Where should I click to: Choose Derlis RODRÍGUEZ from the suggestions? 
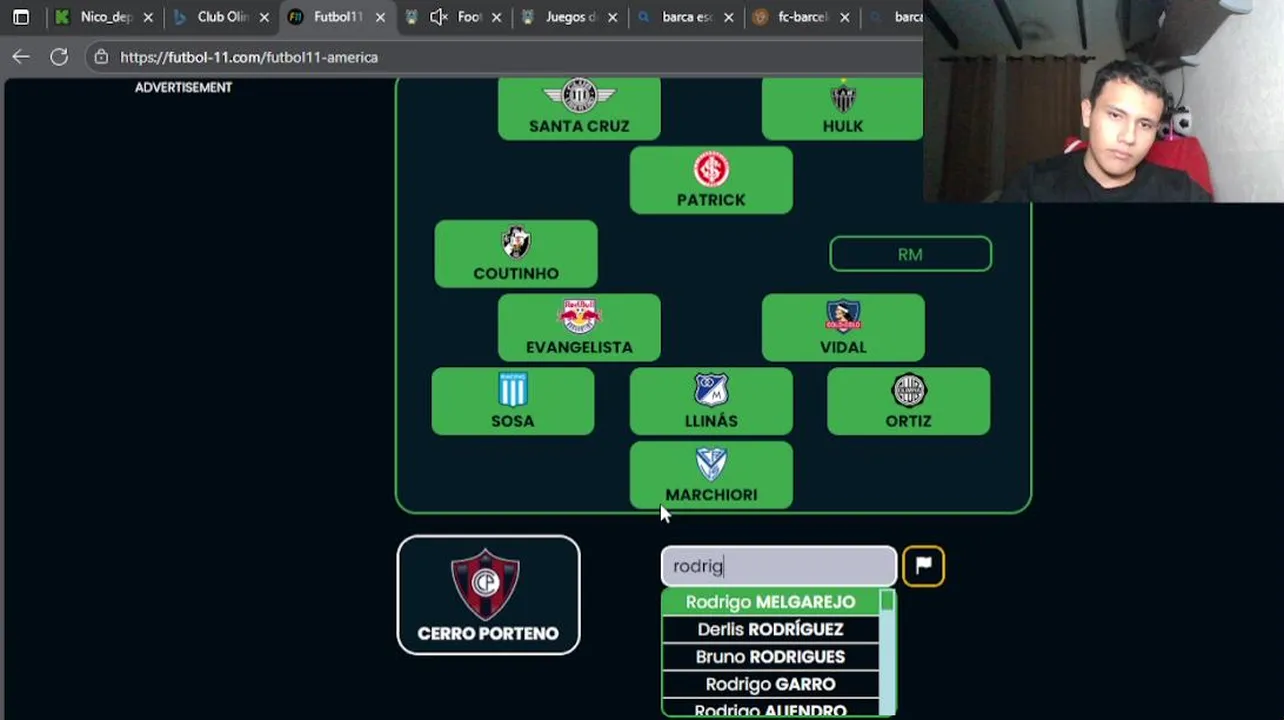(x=770, y=629)
